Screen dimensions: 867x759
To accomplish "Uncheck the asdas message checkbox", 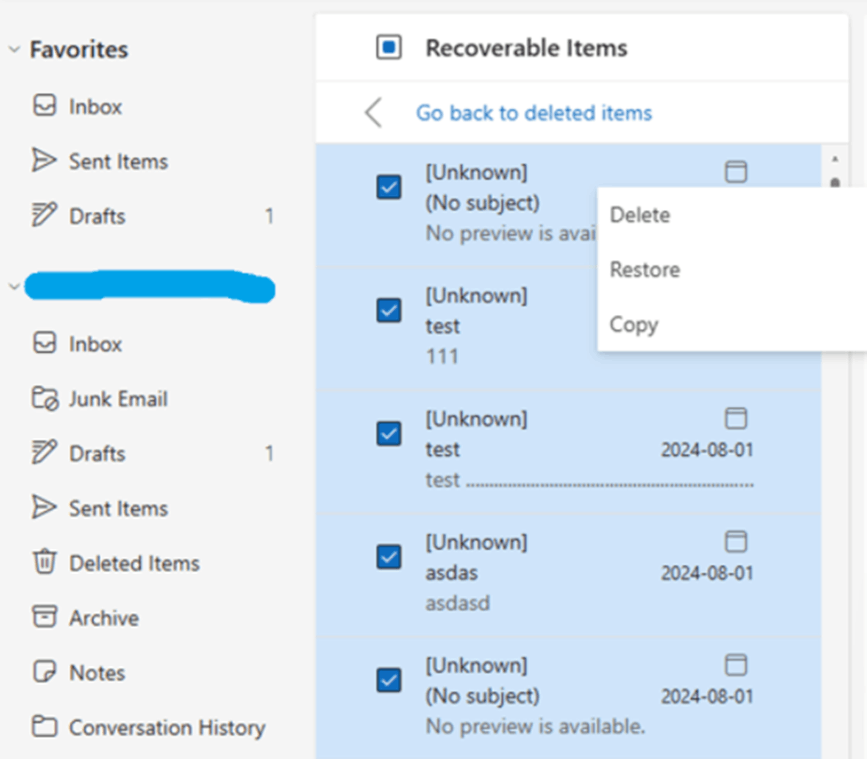I will [388, 557].
